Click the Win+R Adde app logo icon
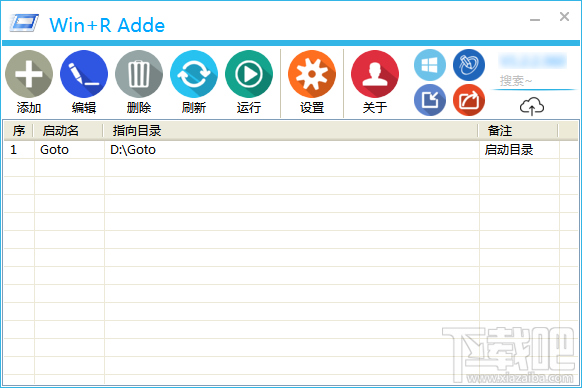582x388 pixels. 24,23
